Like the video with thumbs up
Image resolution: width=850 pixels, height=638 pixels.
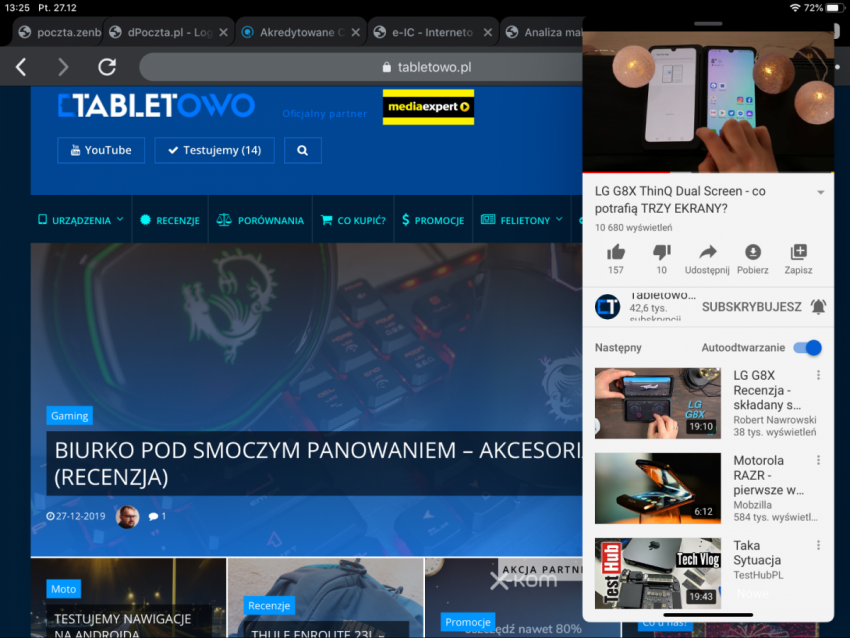pos(616,259)
